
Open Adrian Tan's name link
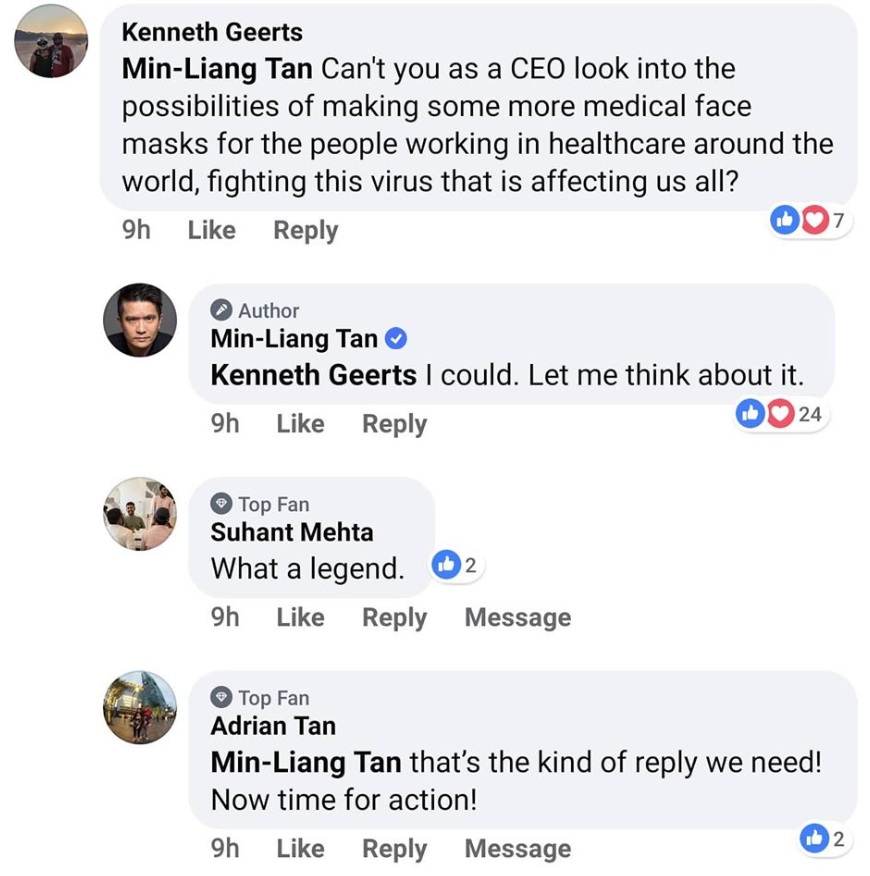[x=273, y=726]
